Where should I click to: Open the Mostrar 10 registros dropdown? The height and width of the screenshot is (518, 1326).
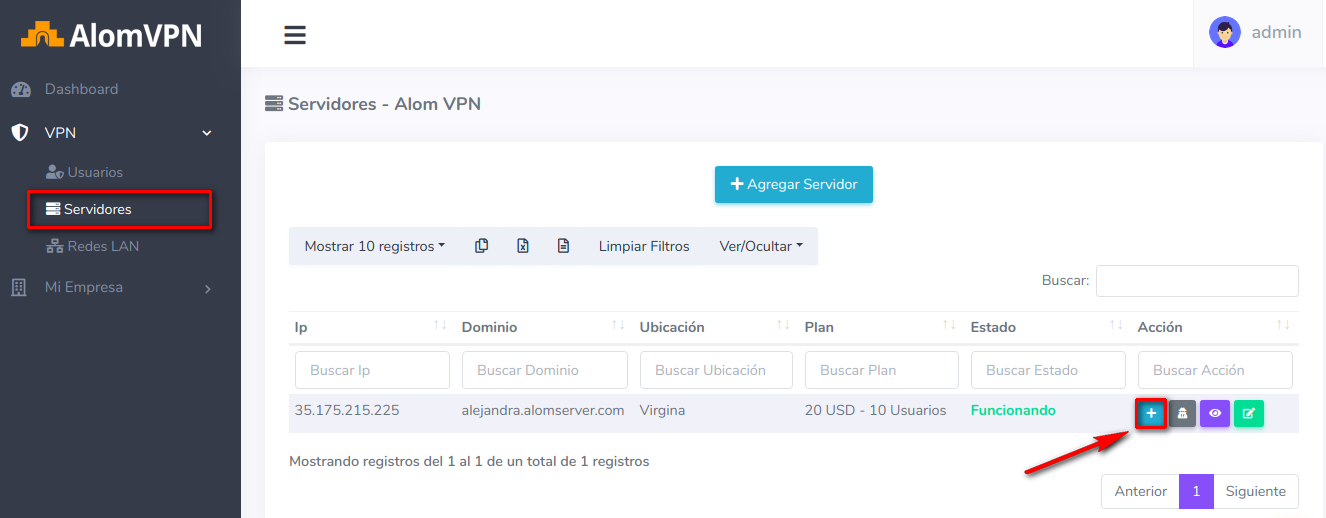pyautogui.click(x=374, y=246)
